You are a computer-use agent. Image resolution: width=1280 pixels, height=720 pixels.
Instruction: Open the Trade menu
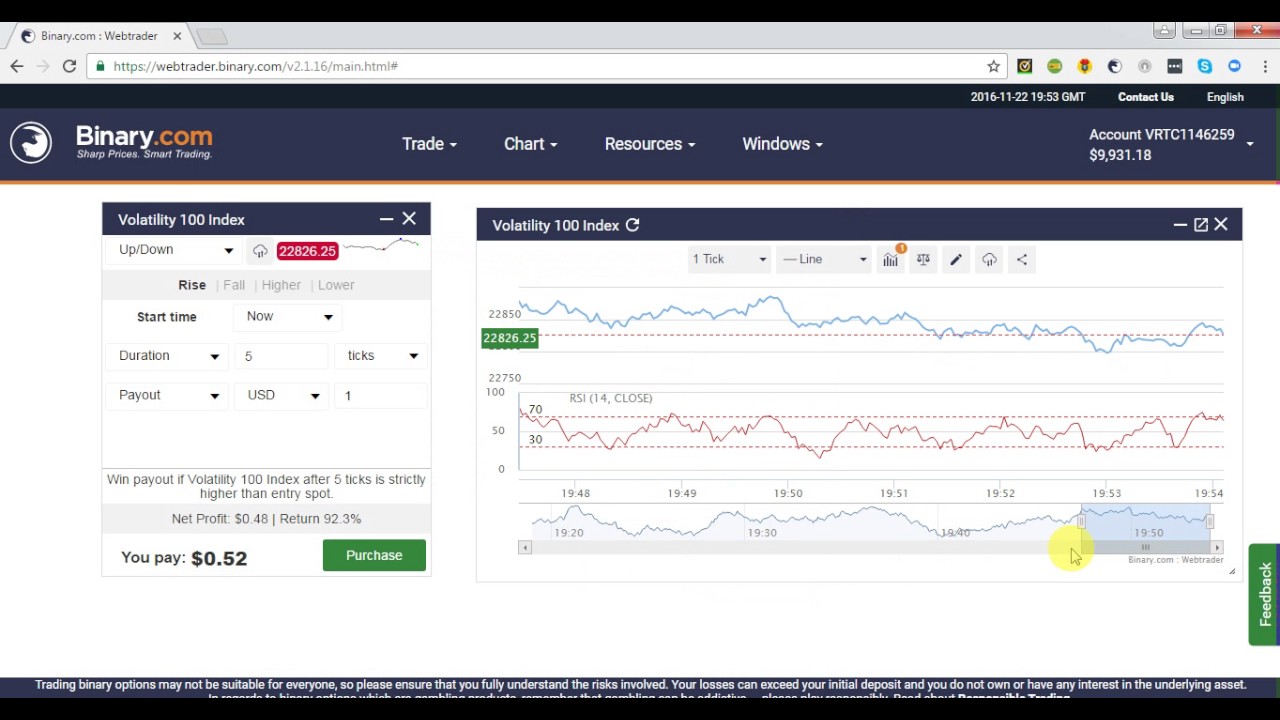[429, 144]
